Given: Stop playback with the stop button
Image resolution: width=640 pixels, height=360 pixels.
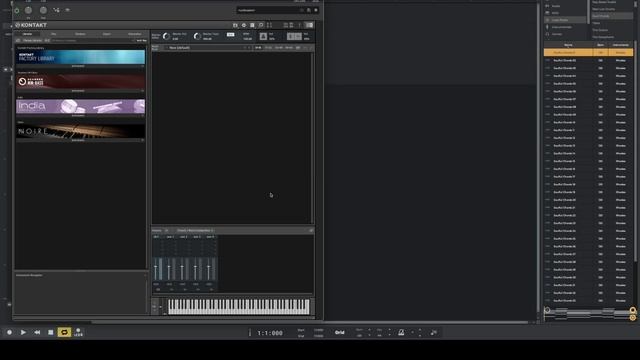Looking at the screenshot, I should click(x=51, y=332).
